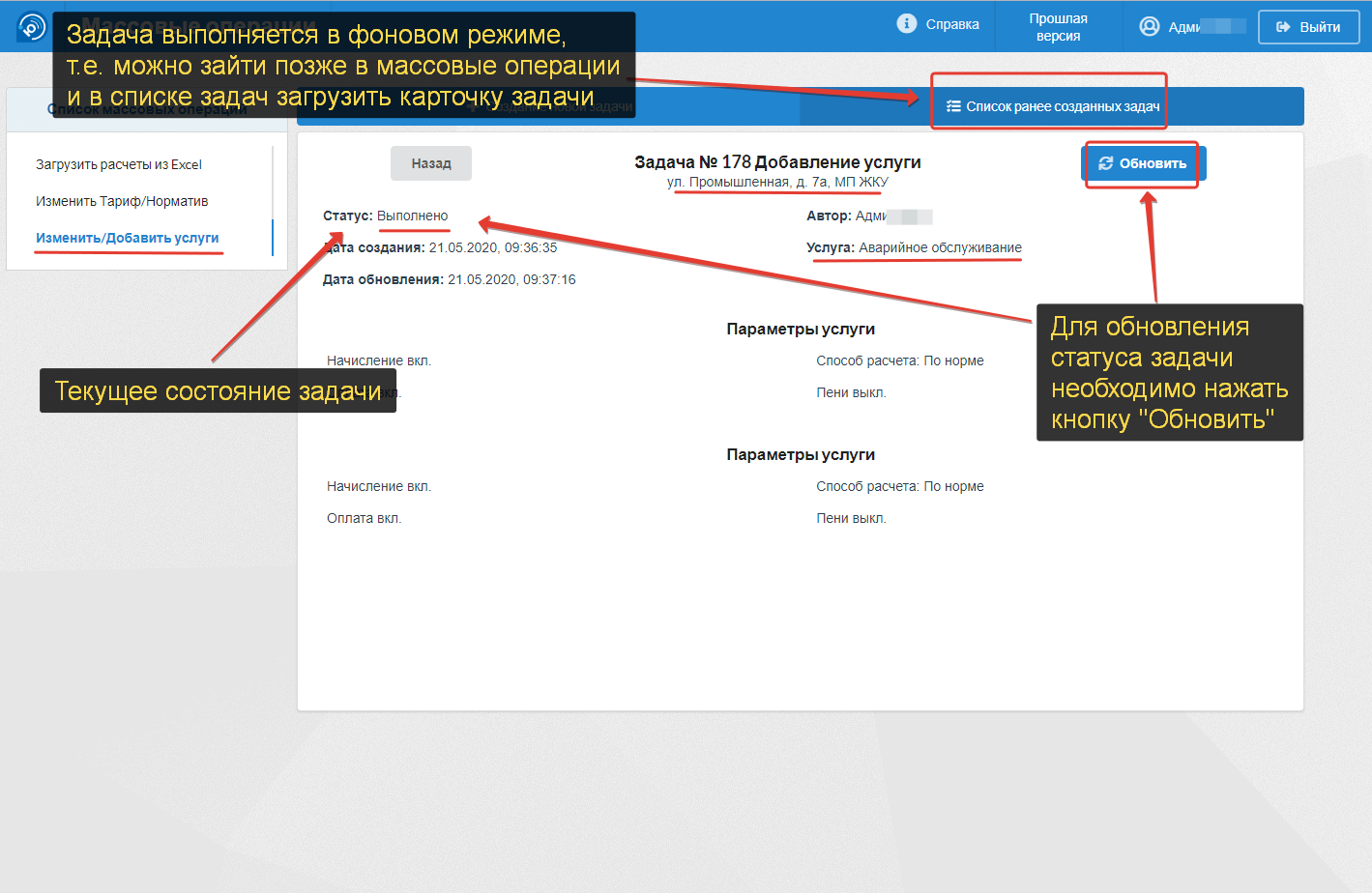Viewport: 1372px width, 893px height.
Task: Click the second Параметры услуги heading
Action: click(x=801, y=454)
